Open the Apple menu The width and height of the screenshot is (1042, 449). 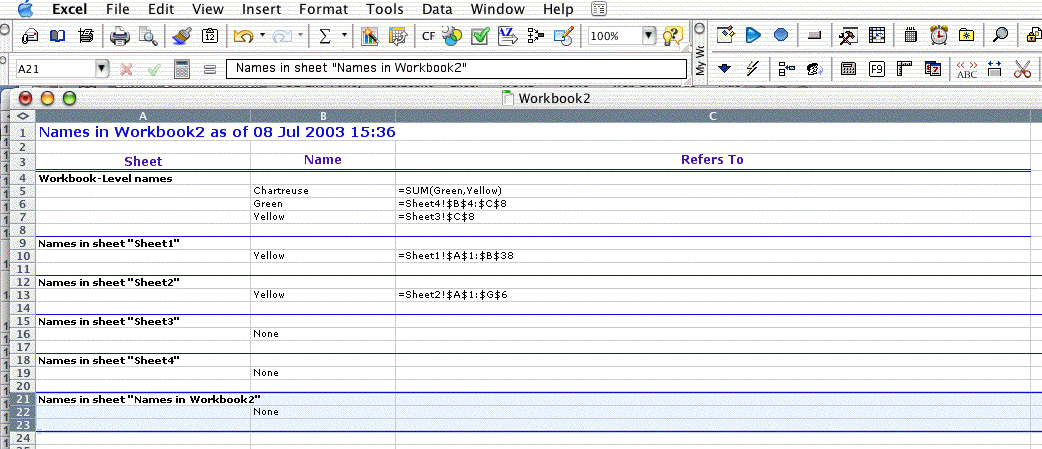[25, 9]
